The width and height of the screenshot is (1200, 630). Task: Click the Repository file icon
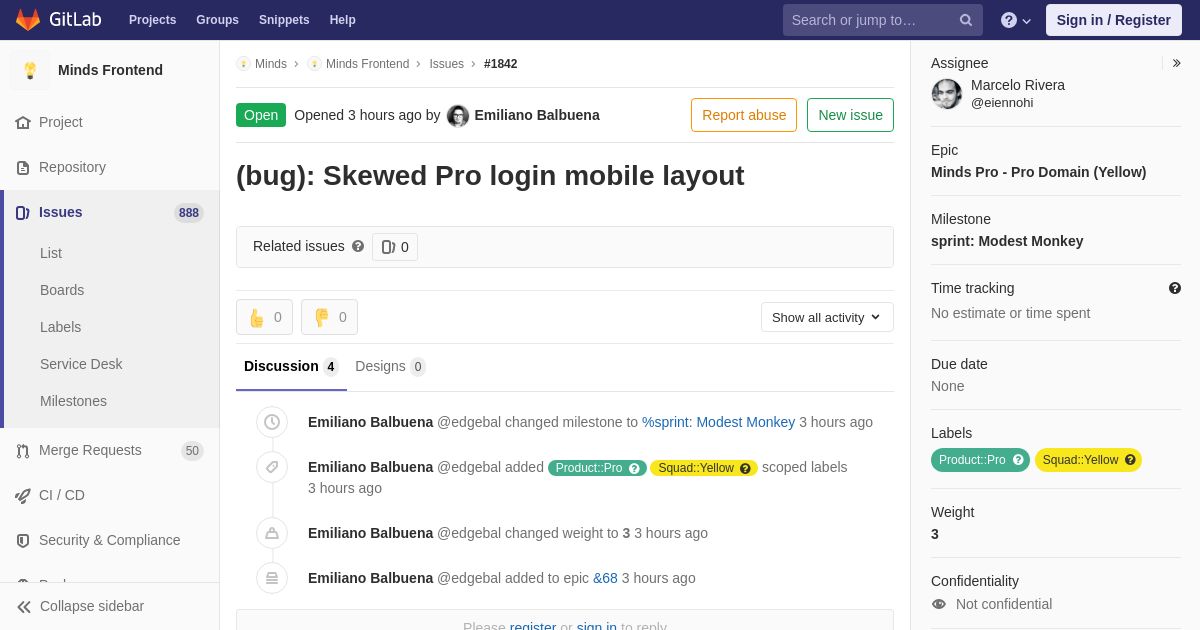(x=23, y=167)
